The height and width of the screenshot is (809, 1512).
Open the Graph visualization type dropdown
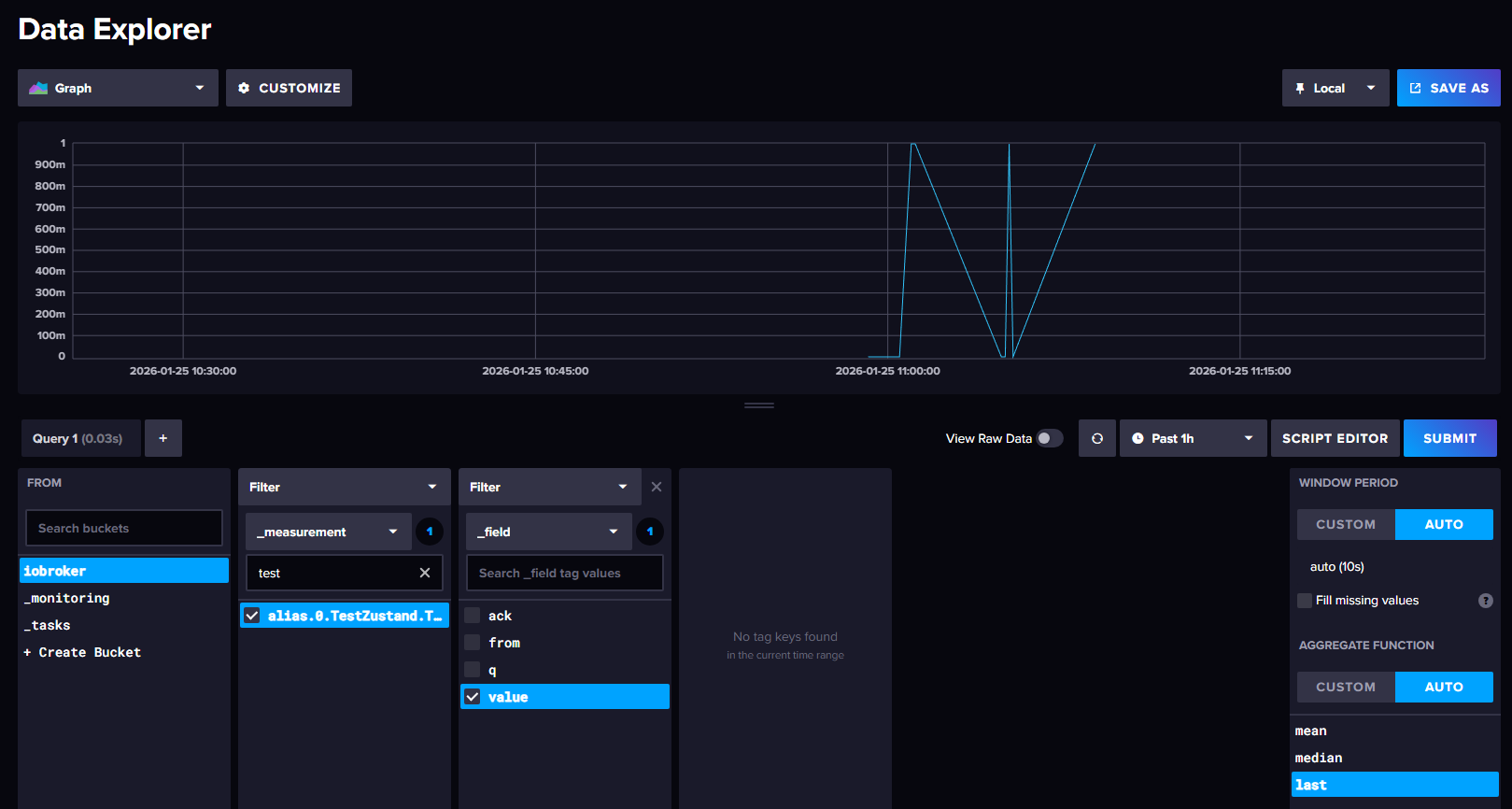(118, 88)
